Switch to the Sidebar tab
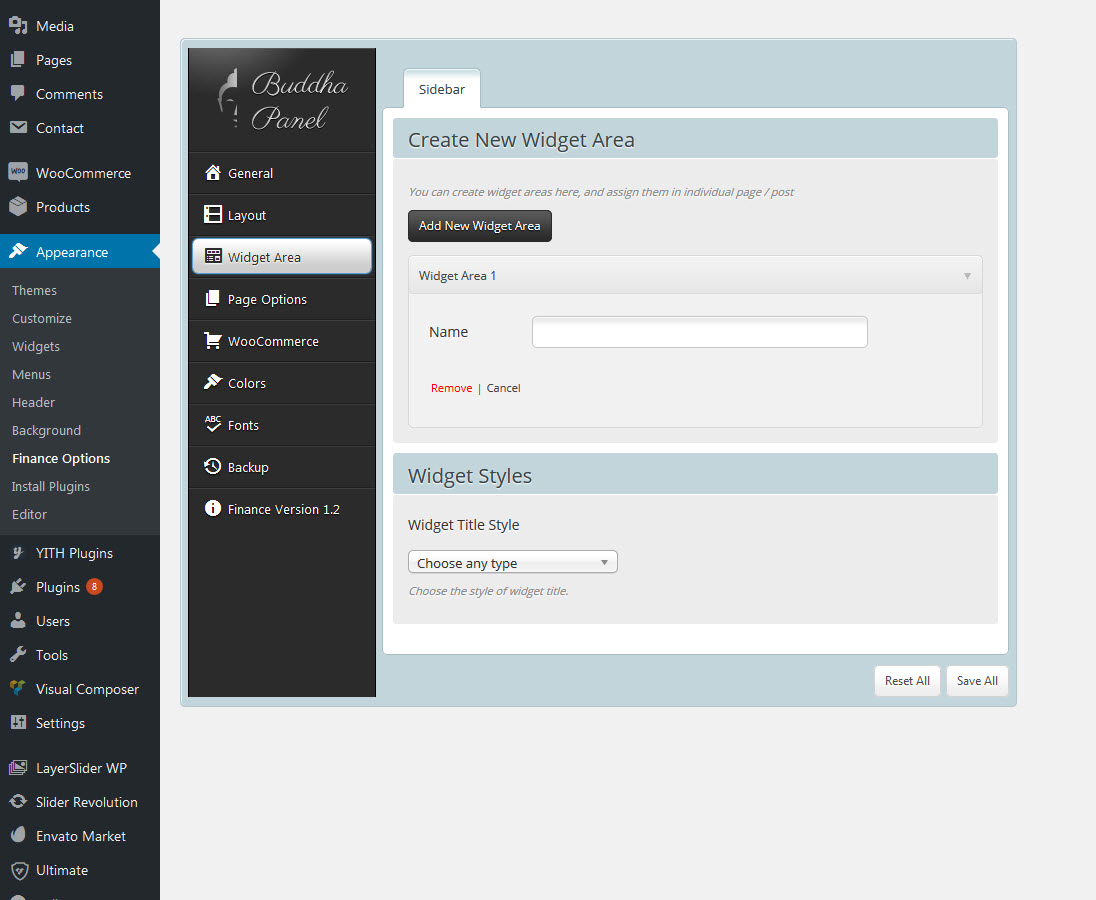Viewport: 1096px width, 900px height. click(441, 89)
